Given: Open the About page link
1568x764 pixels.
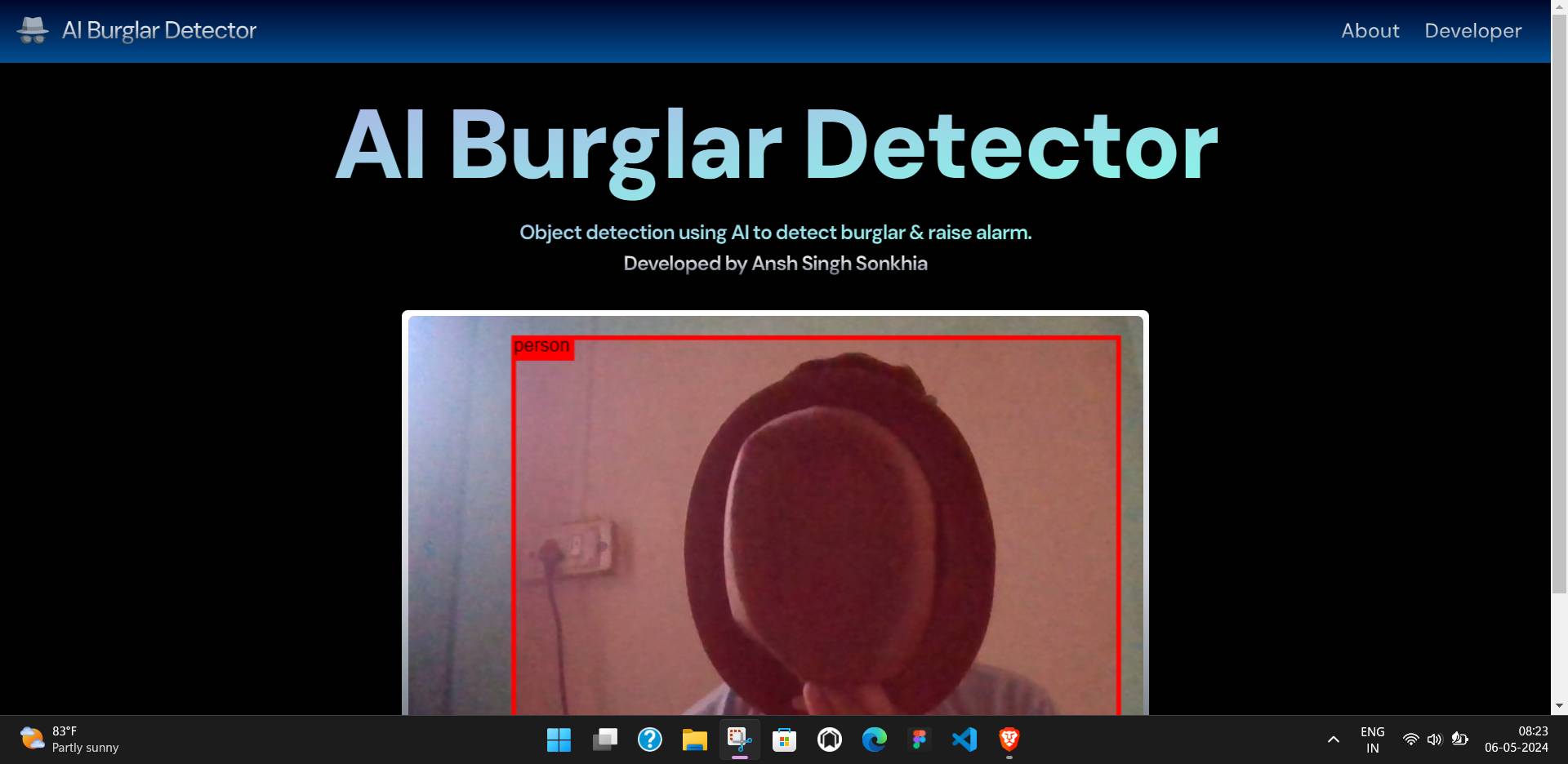Looking at the screenshot, I should 1370,31.
